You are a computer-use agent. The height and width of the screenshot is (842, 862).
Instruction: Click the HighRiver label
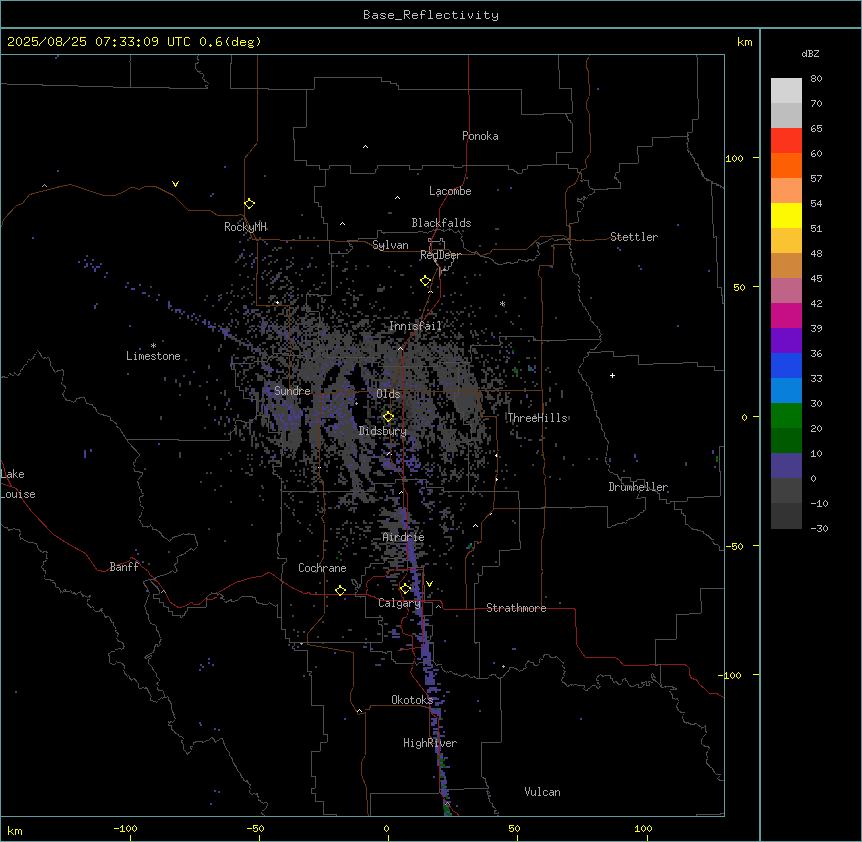click(x=430, y=743)
